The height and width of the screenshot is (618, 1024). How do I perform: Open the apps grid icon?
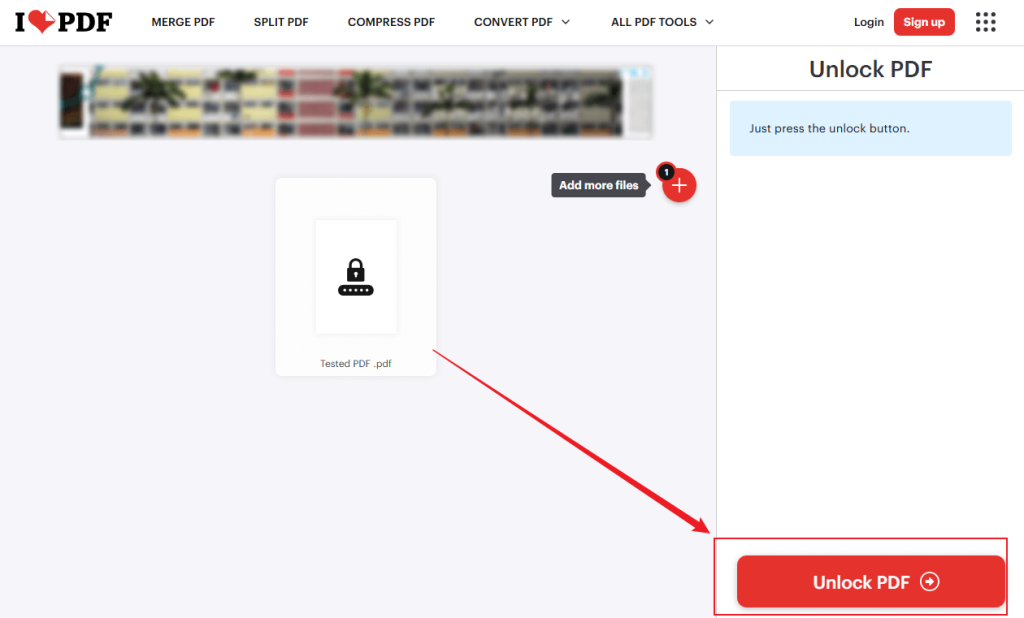985,21
